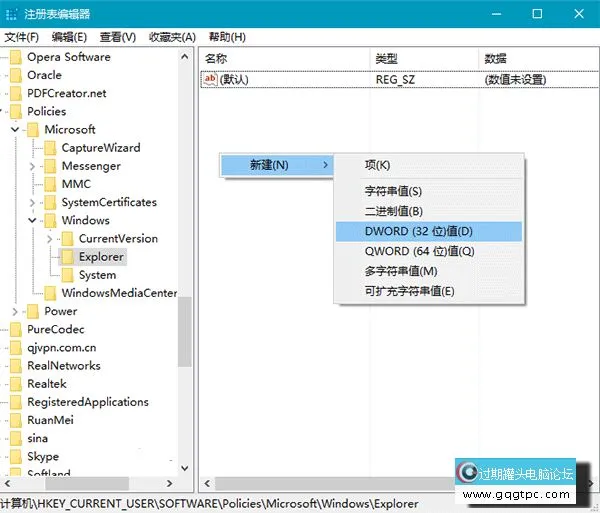Click the tree pane scroll right arrow
Image resolution: width=600 pixels, height=513 pixels.
point(170,484)
